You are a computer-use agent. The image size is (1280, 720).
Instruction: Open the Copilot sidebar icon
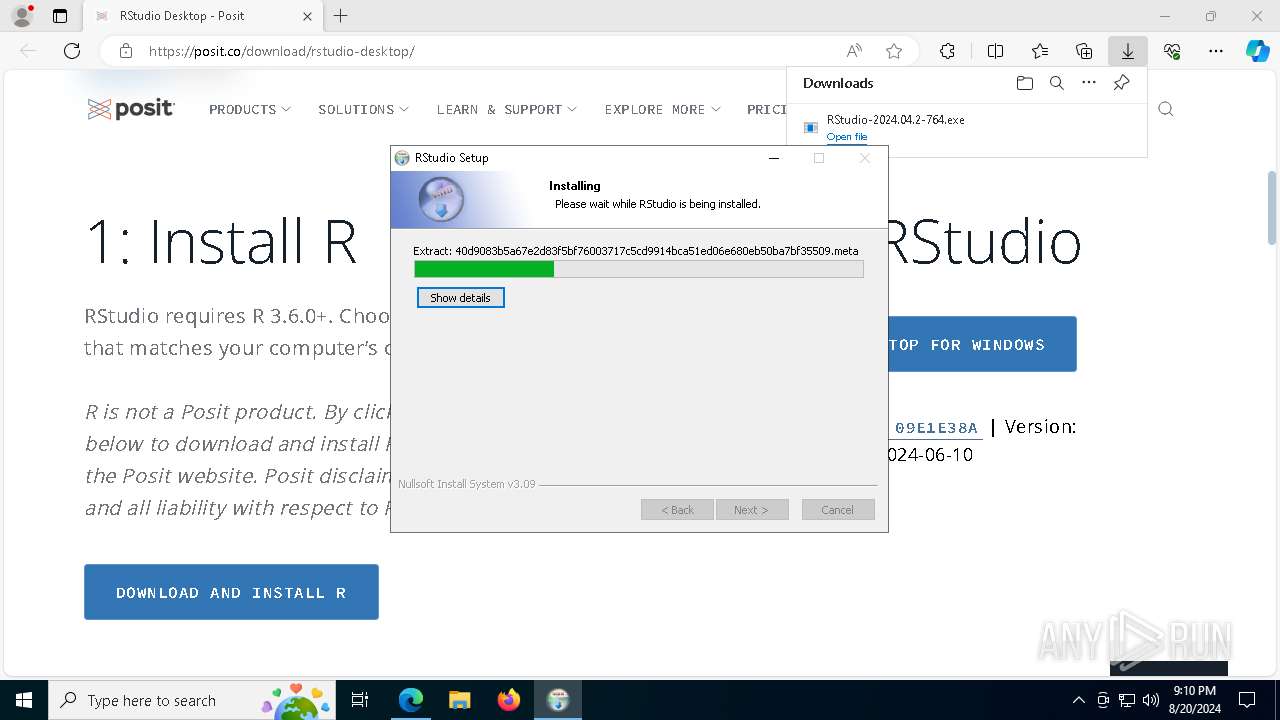(1257, 51)
